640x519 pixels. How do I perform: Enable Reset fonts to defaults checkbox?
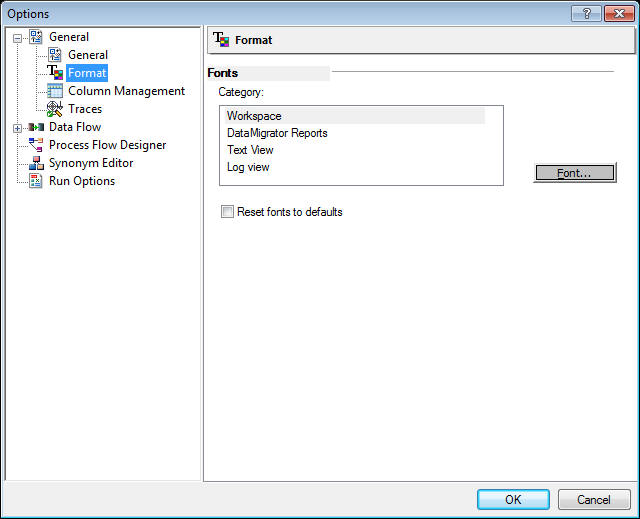pos(227,212)
